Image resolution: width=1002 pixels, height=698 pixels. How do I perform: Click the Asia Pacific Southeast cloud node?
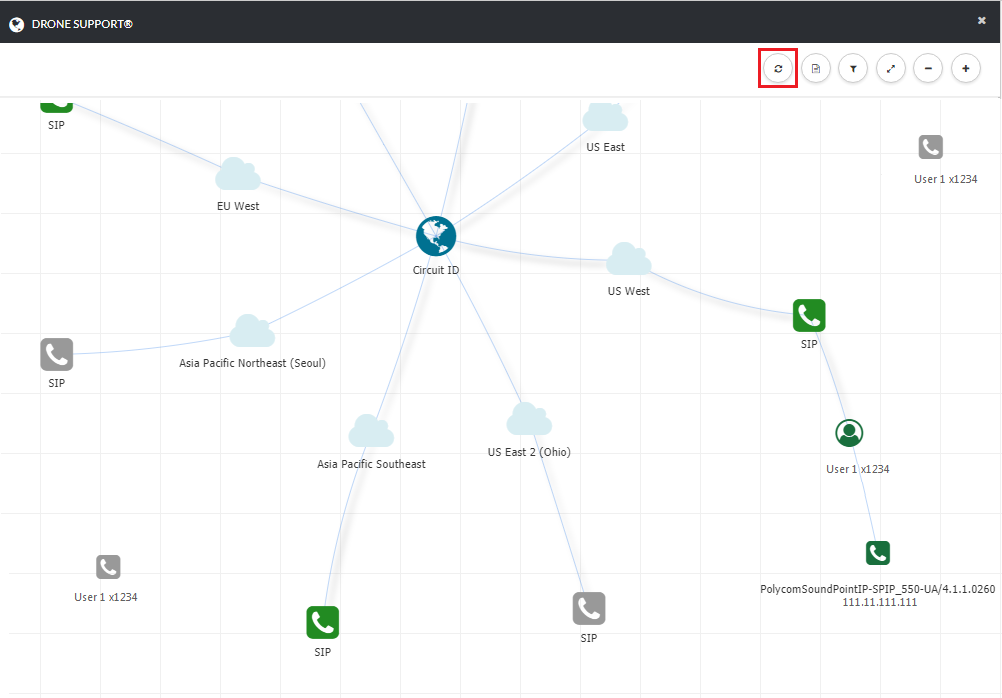point(371,432)
